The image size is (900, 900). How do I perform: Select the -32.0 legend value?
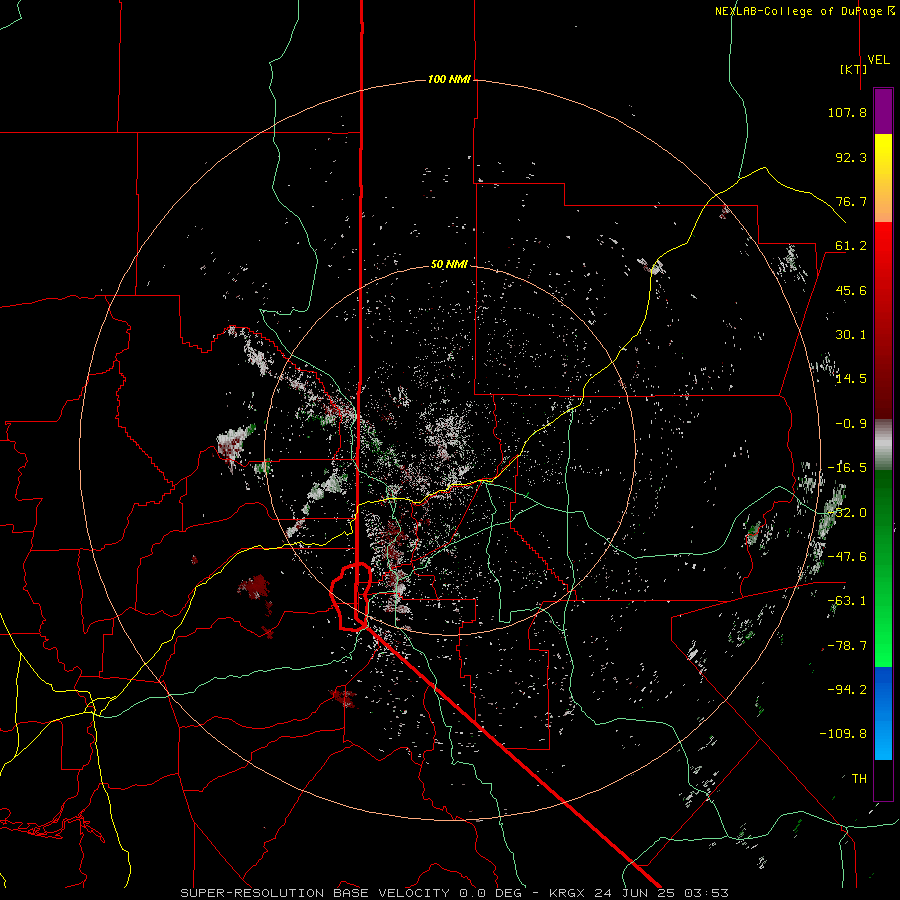coord(847,513)
